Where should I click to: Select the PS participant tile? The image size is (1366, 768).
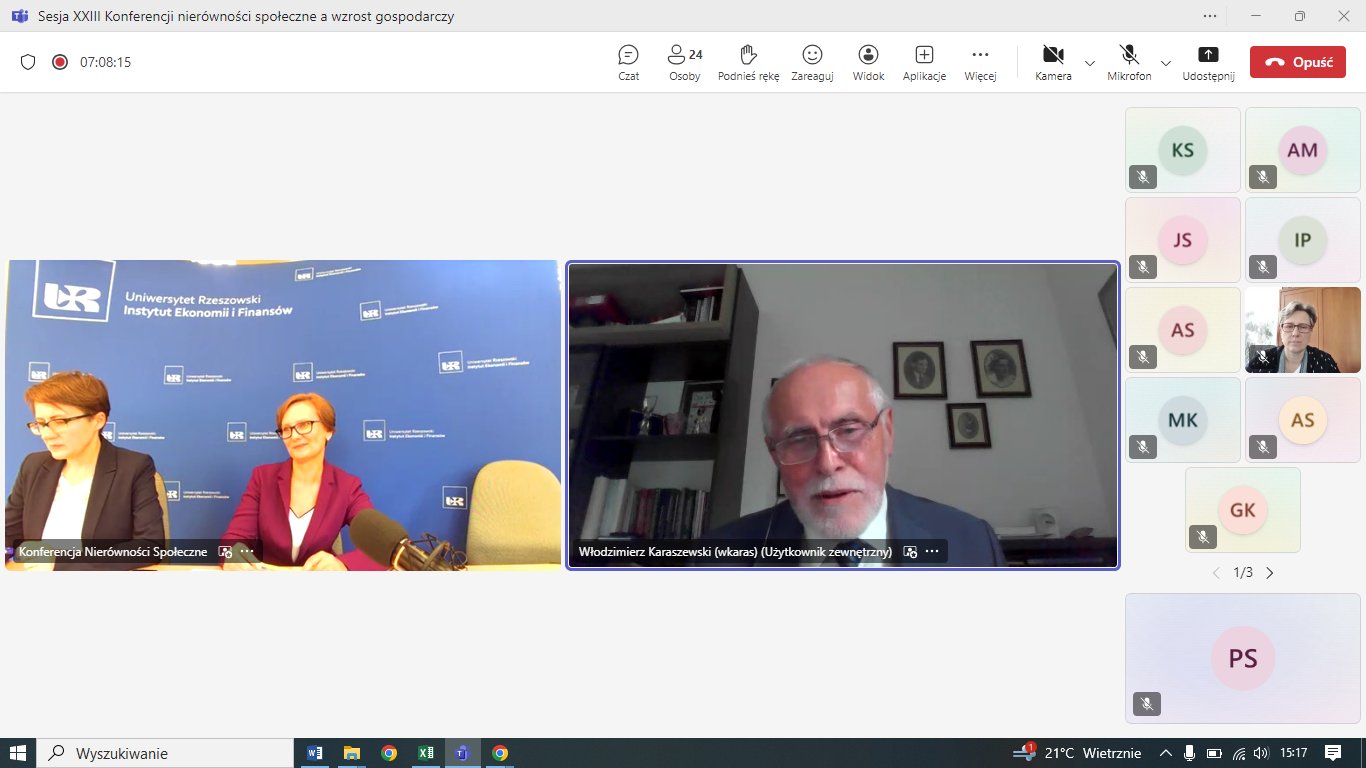[x=1242, y=658]
